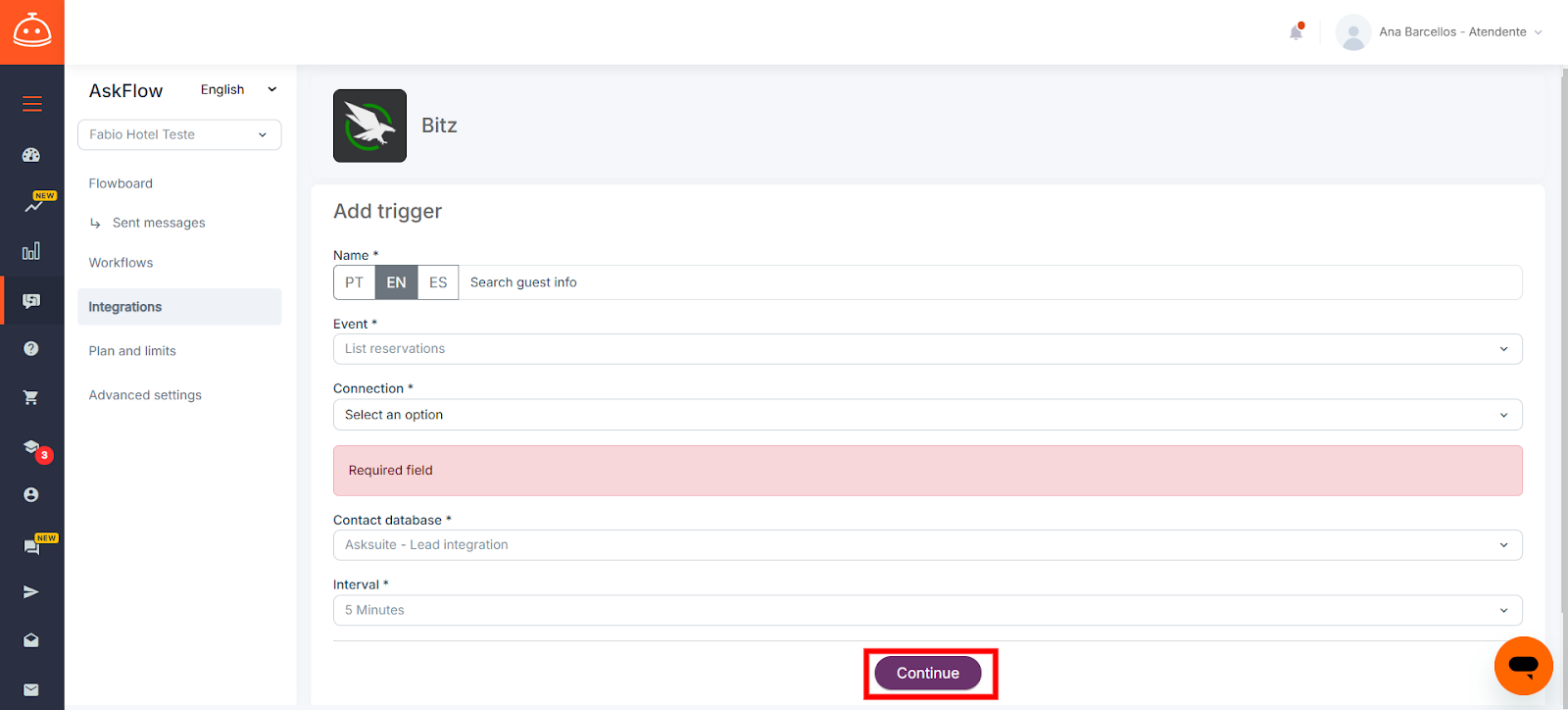1568x710 pixels.
Task: Open Advanced settings link
Action: pos(145,395)
